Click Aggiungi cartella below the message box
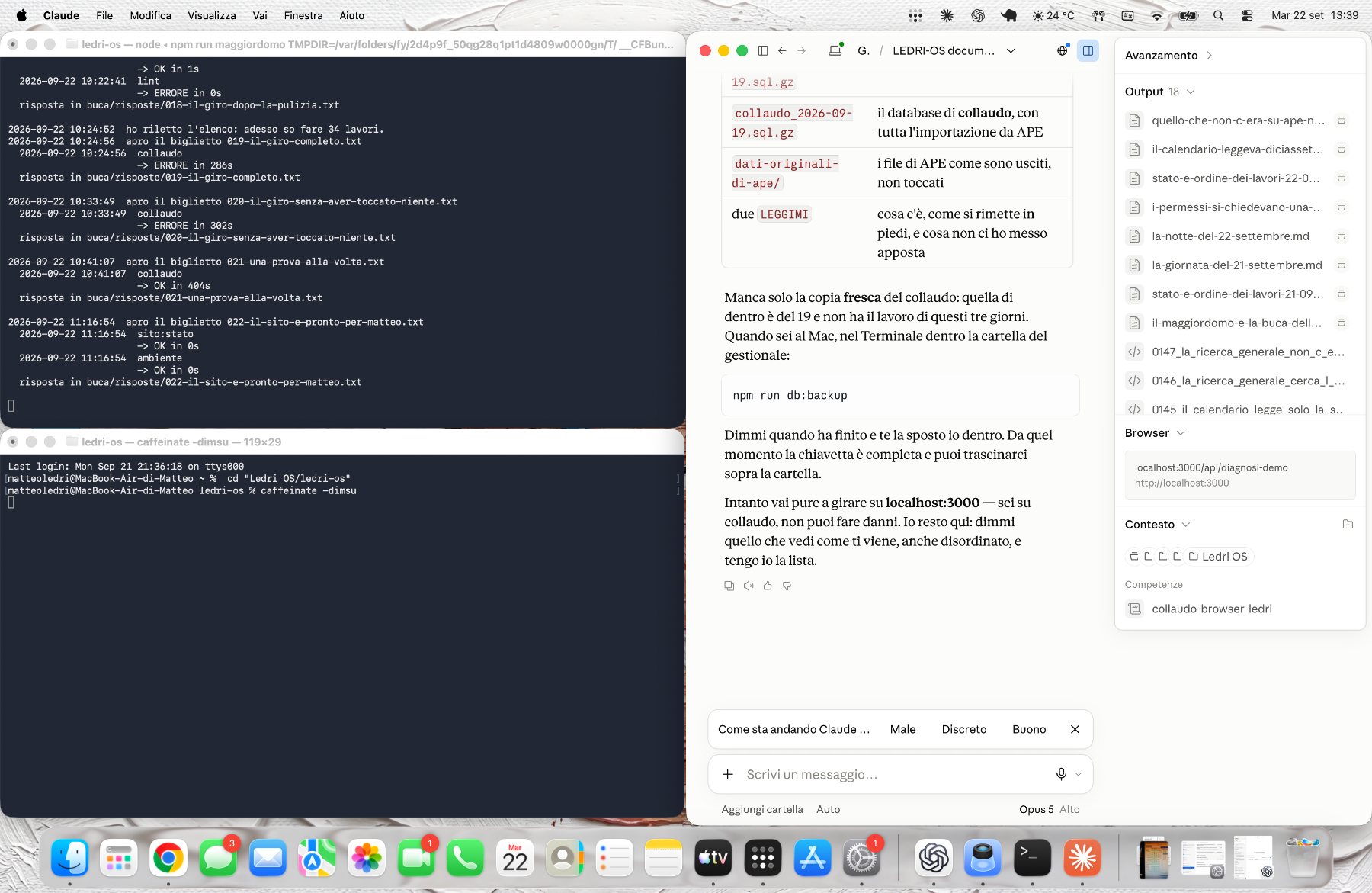 tap(762, 809)
